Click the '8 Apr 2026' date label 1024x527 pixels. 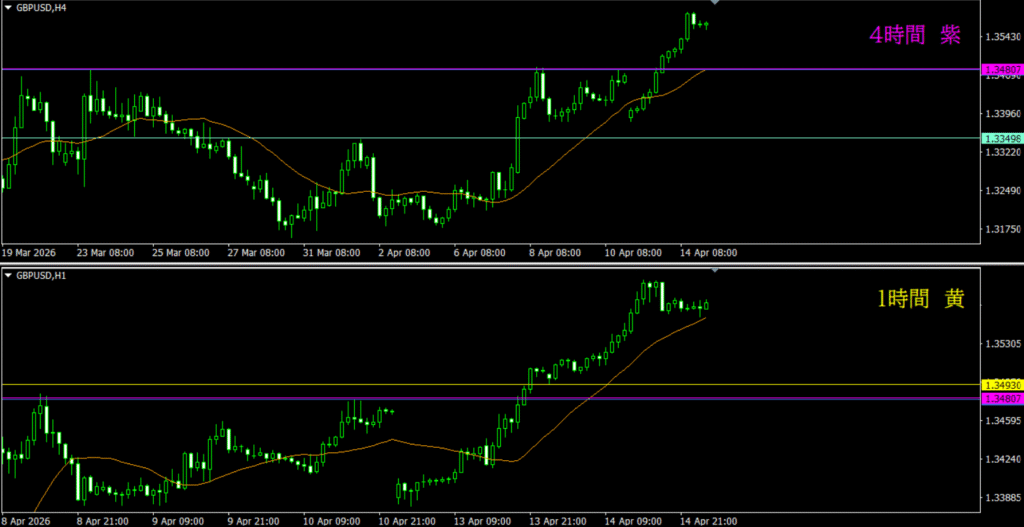pos(27,520)
